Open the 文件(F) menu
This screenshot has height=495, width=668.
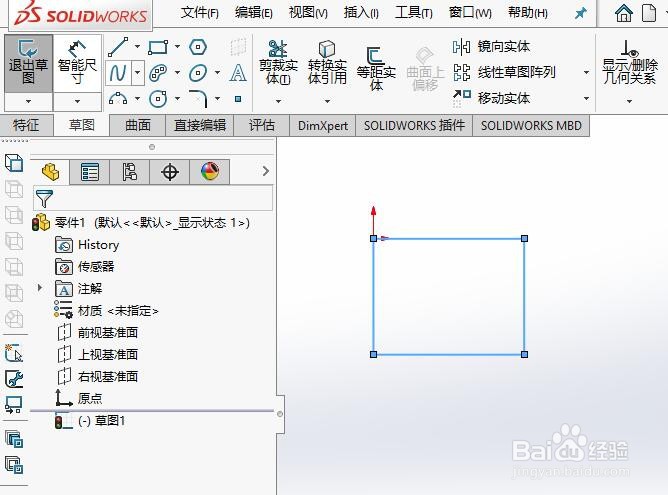[199, 13]
